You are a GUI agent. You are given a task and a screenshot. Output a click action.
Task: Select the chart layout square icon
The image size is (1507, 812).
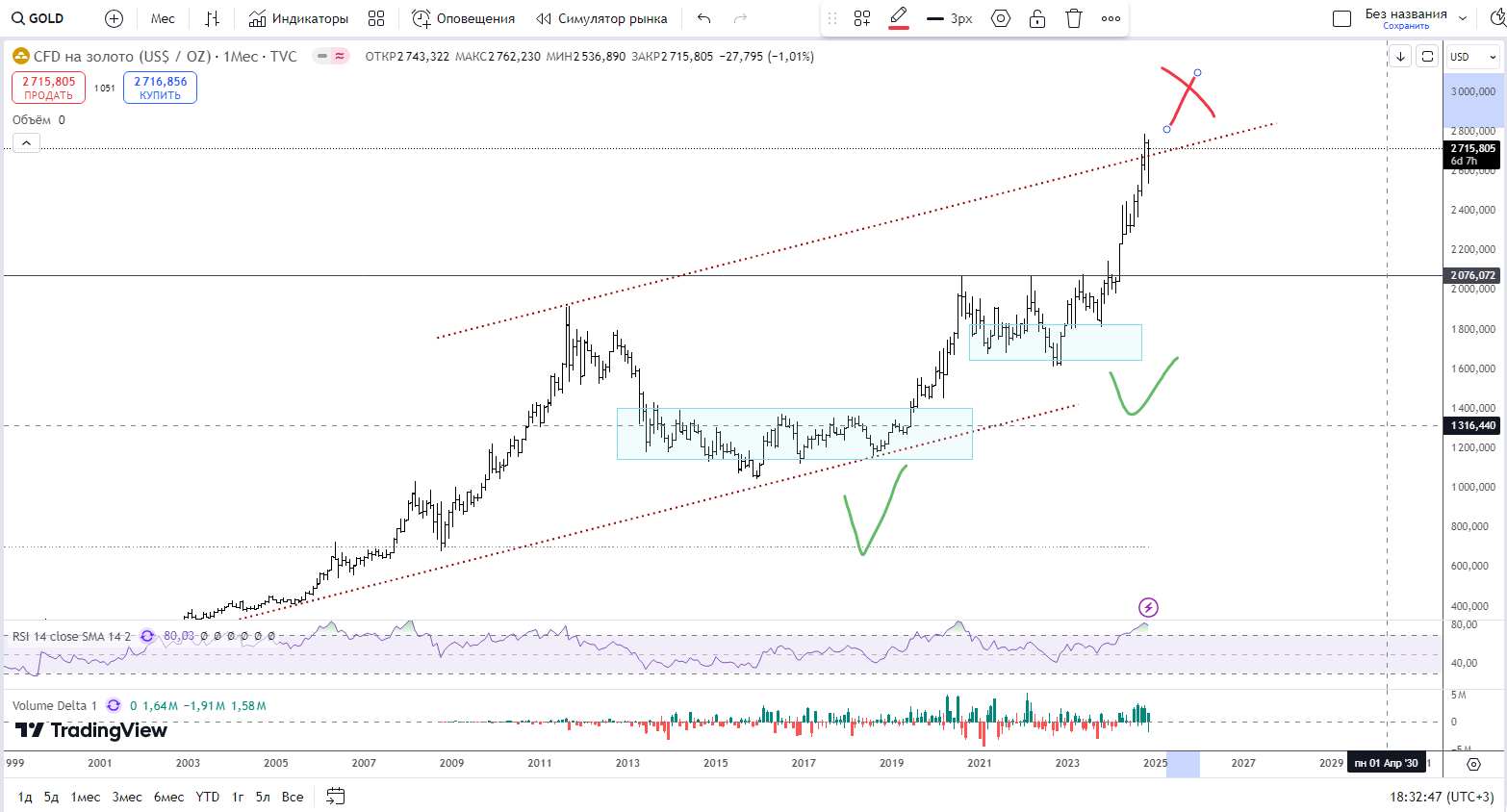(x=1341, y=18)
